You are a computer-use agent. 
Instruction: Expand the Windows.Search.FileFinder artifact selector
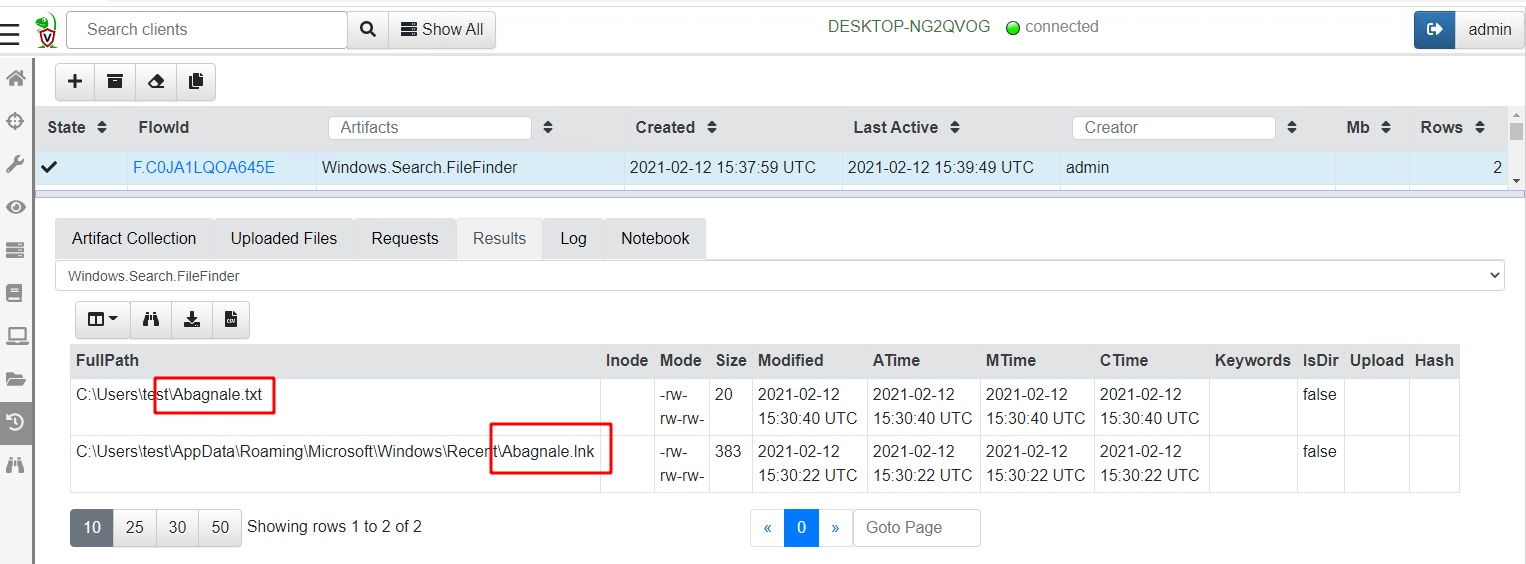(779, 276)
